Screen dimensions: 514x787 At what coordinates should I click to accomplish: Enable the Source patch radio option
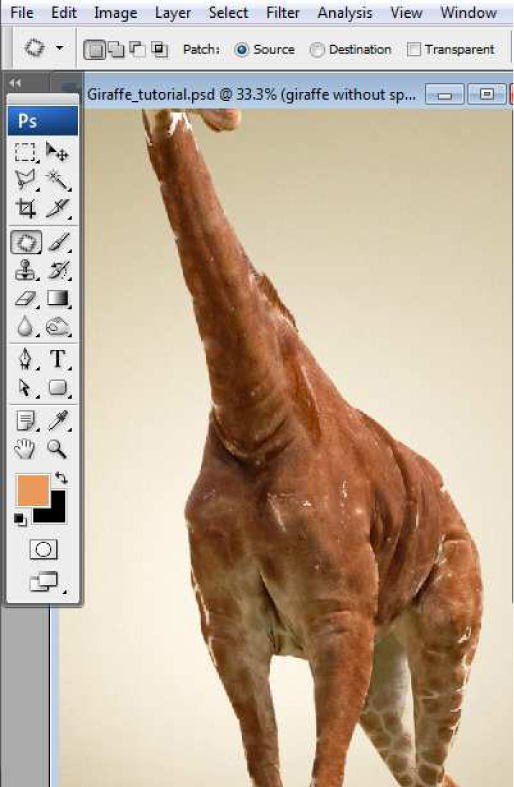pyautogui.click(x=241, y=49)
